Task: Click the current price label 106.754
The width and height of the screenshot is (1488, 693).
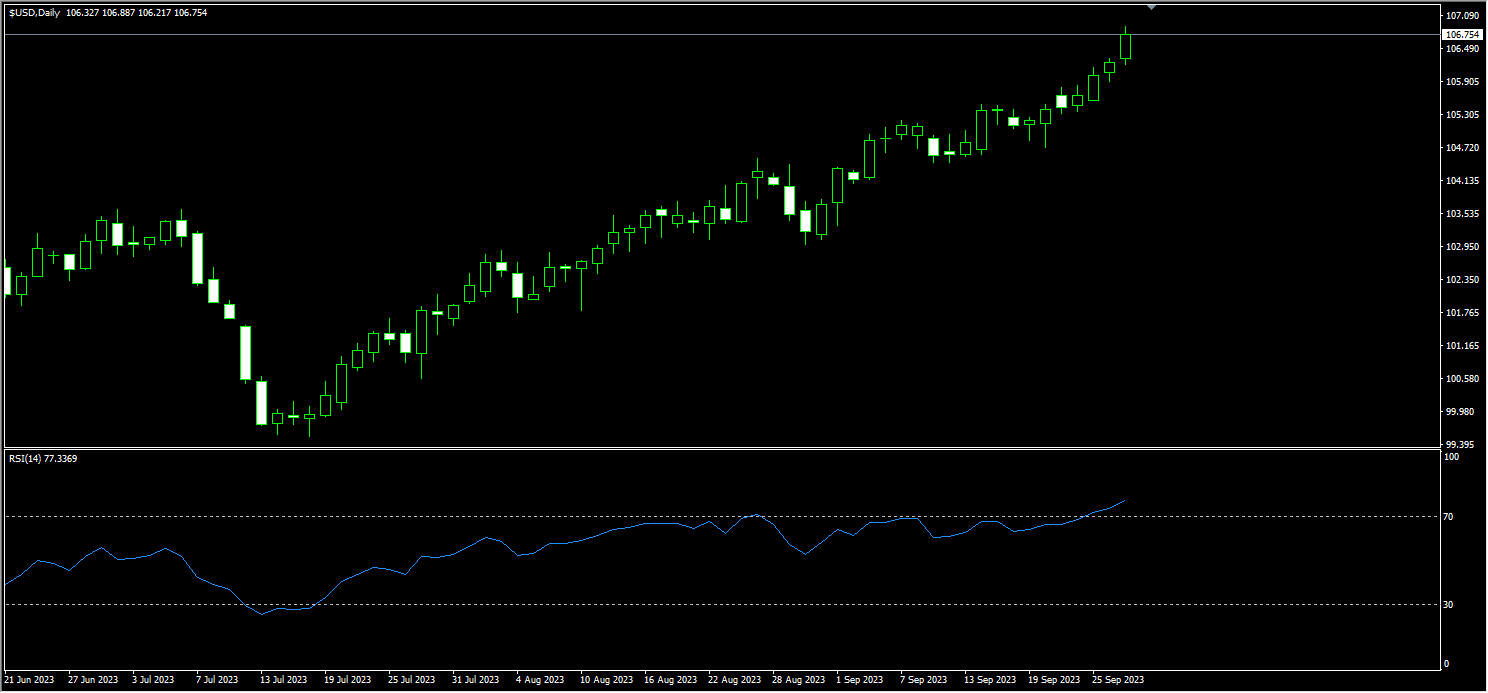Action: click(1461, 35)
